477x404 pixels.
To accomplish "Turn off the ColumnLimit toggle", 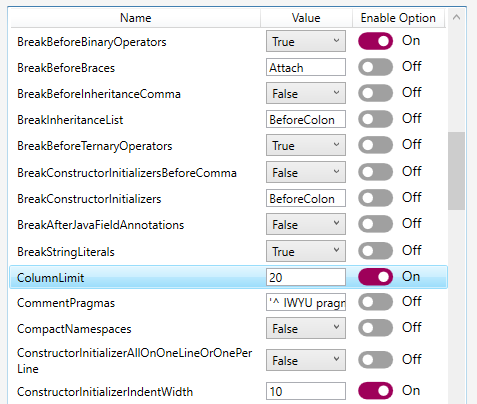I will point(375,277).
